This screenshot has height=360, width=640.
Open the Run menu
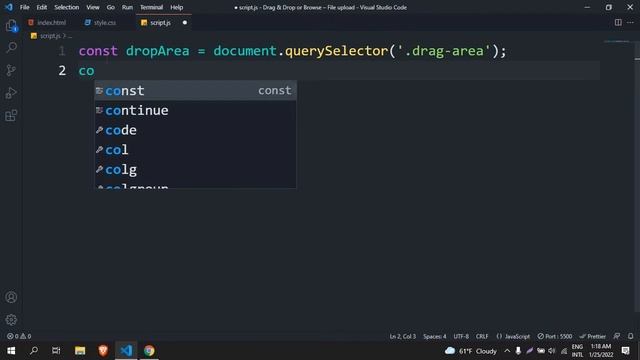(x=127, y=7)
